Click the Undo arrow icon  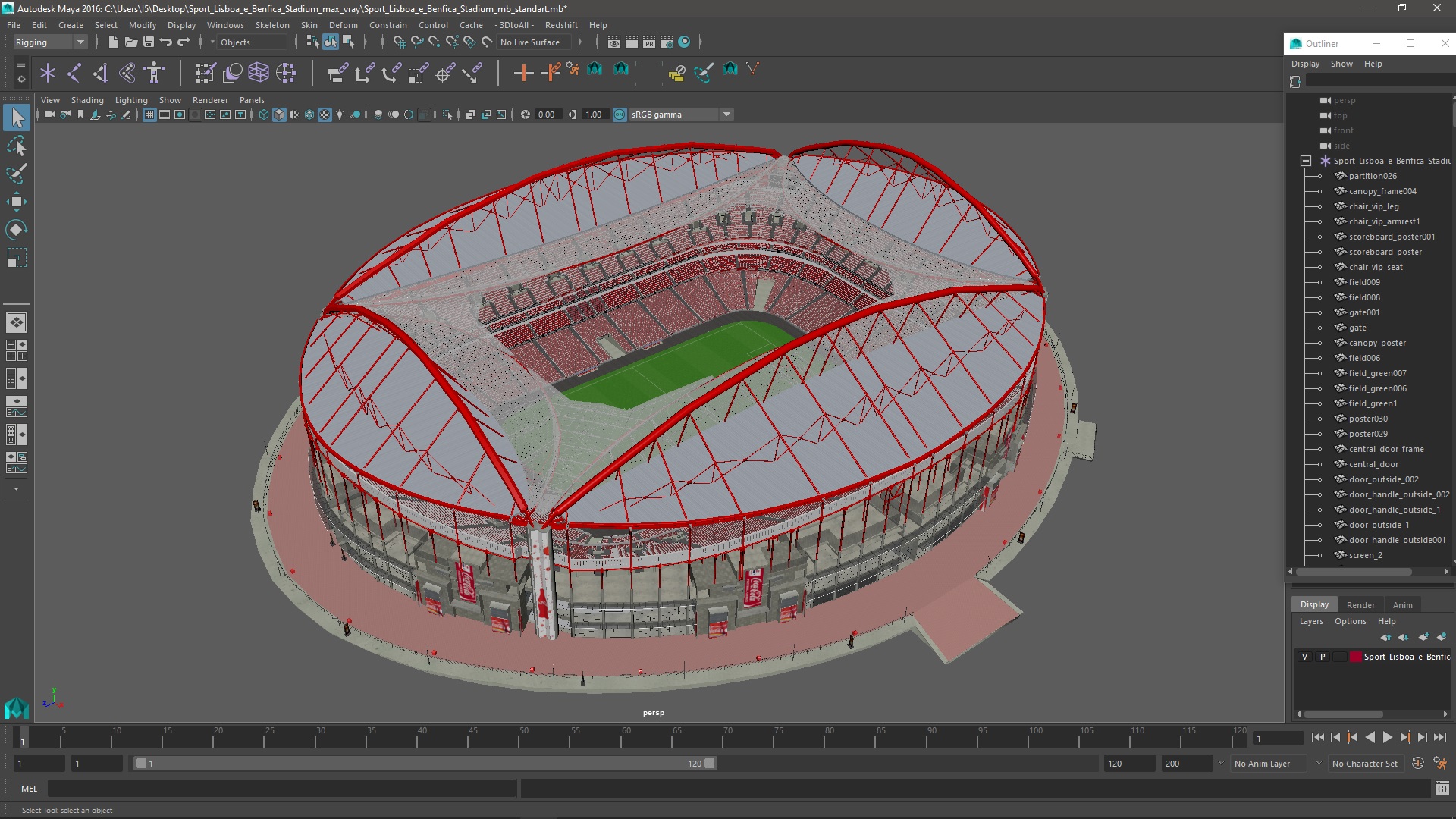(166, 42)
